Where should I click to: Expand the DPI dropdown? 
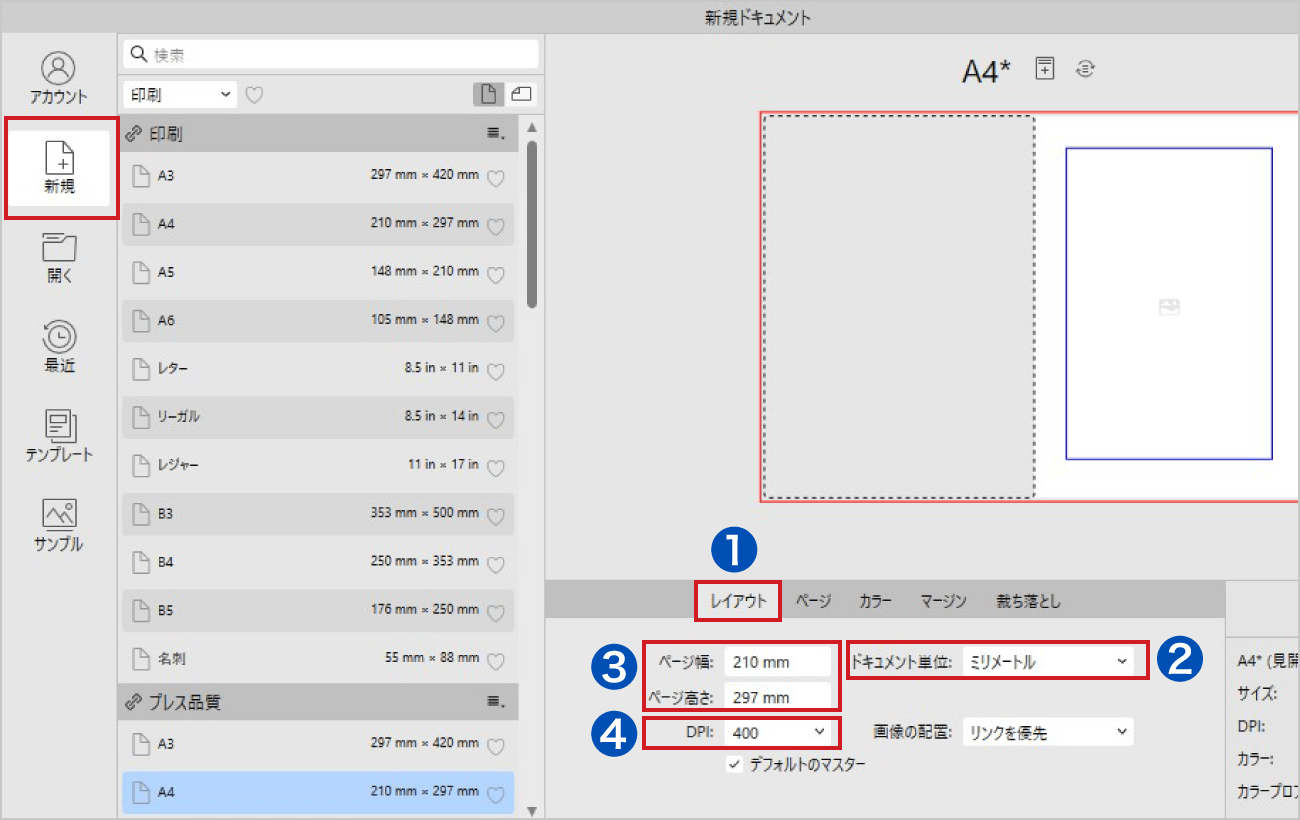(779, 732)
